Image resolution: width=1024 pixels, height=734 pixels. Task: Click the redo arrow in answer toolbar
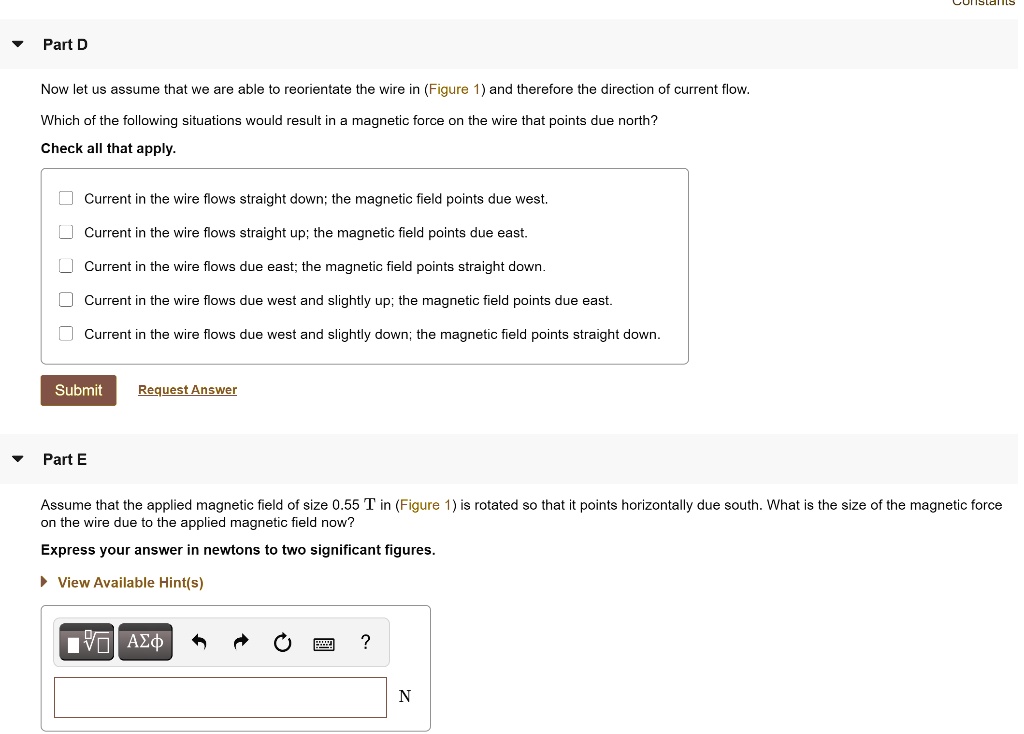tap(241, 642)
